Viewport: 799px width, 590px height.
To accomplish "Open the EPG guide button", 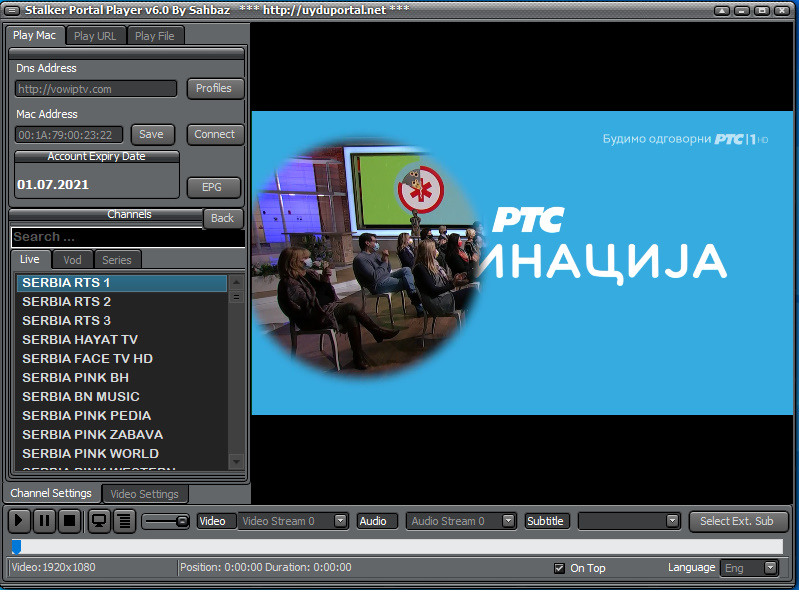I will tap(212, 187).
